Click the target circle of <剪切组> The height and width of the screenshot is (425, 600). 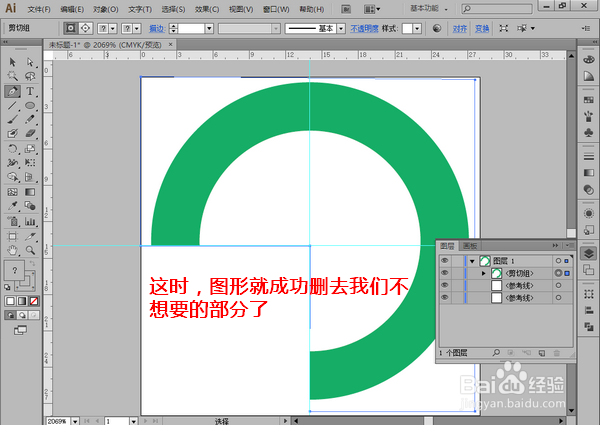pos(559,273)
